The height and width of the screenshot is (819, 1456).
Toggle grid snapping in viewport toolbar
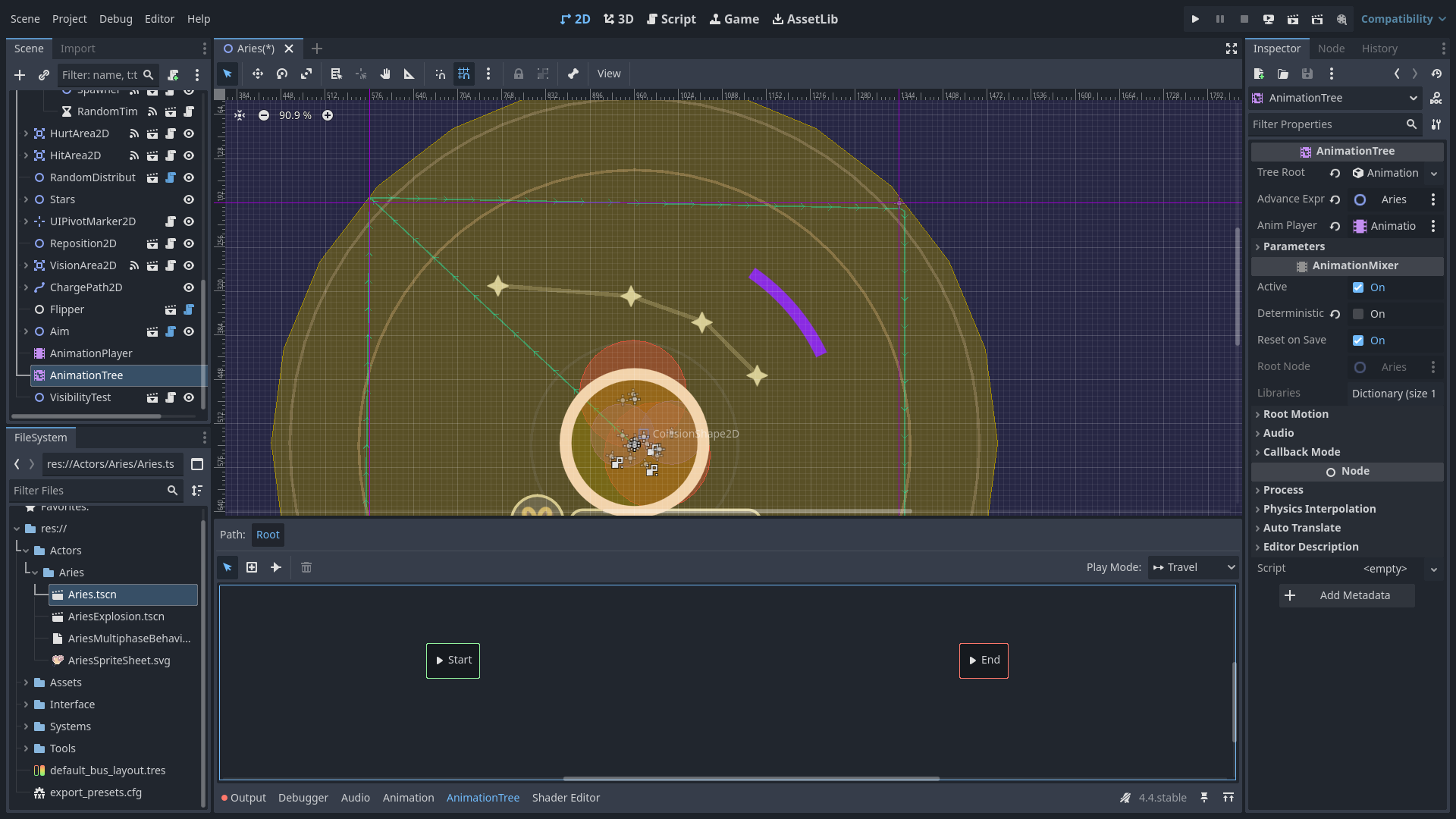[464, 74]
